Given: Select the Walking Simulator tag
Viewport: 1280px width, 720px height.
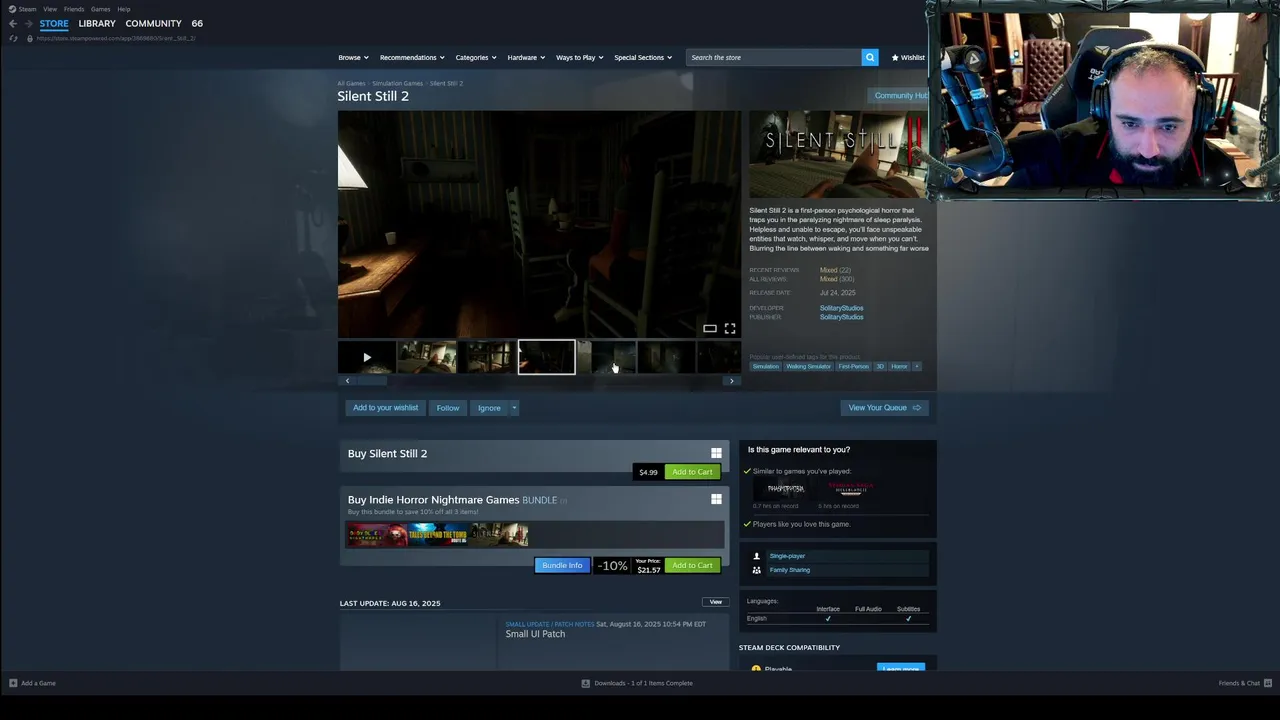Looking at the screenshot, I should click(x=808, y=366).
